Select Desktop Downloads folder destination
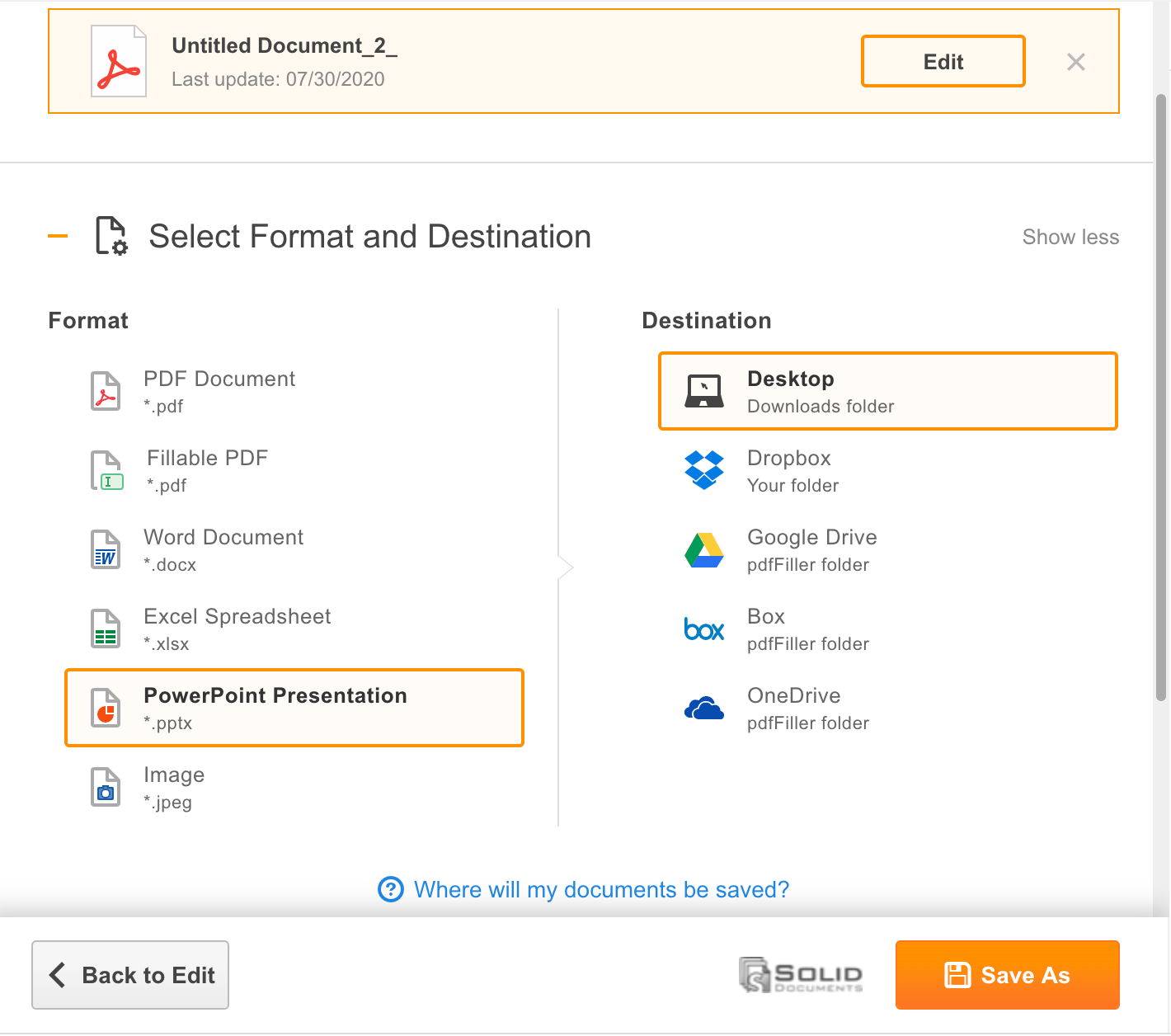This screenshot has height=1036, width=1171. coord(888,391)
